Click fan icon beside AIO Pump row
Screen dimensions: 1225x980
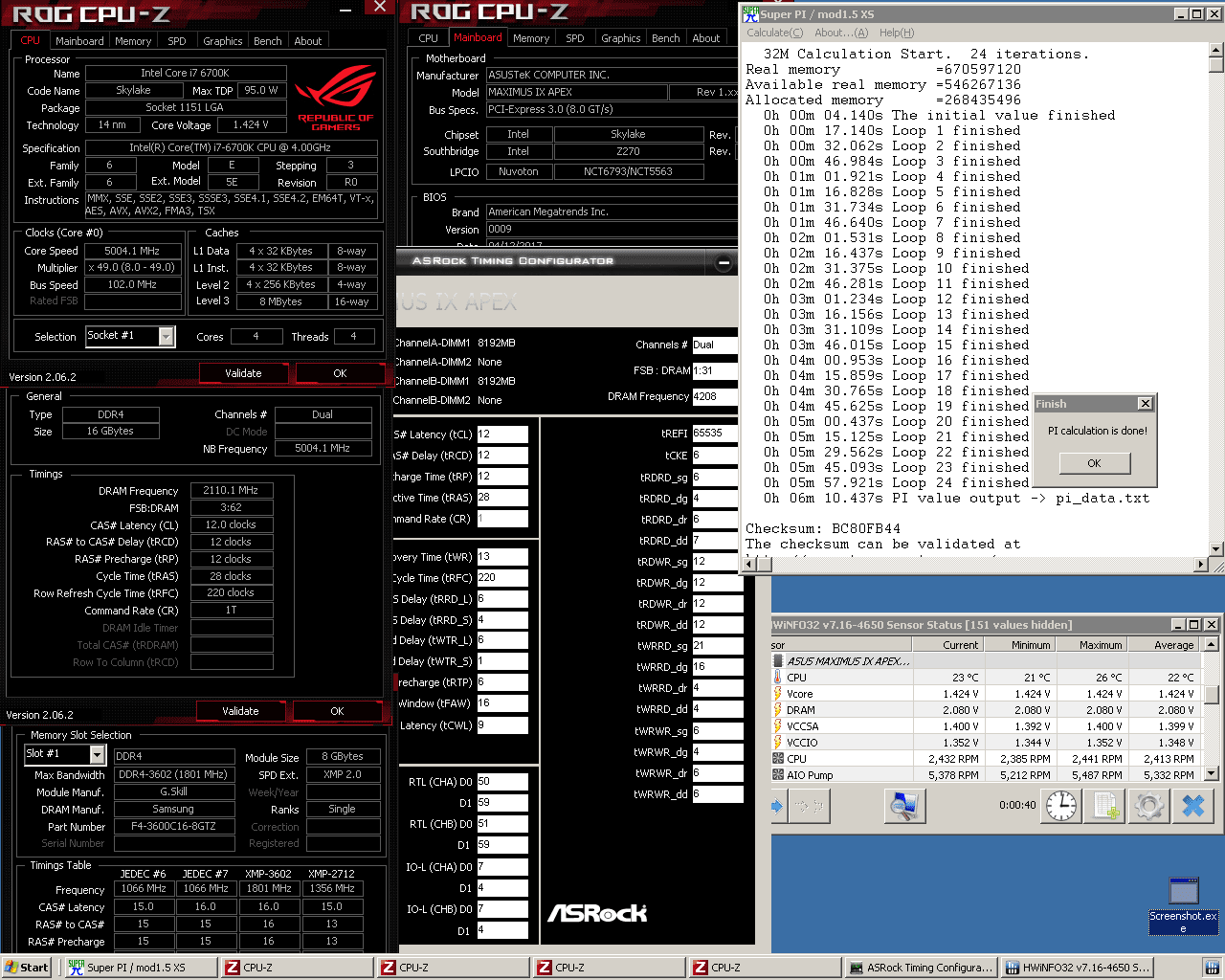(x=777, y=774)
